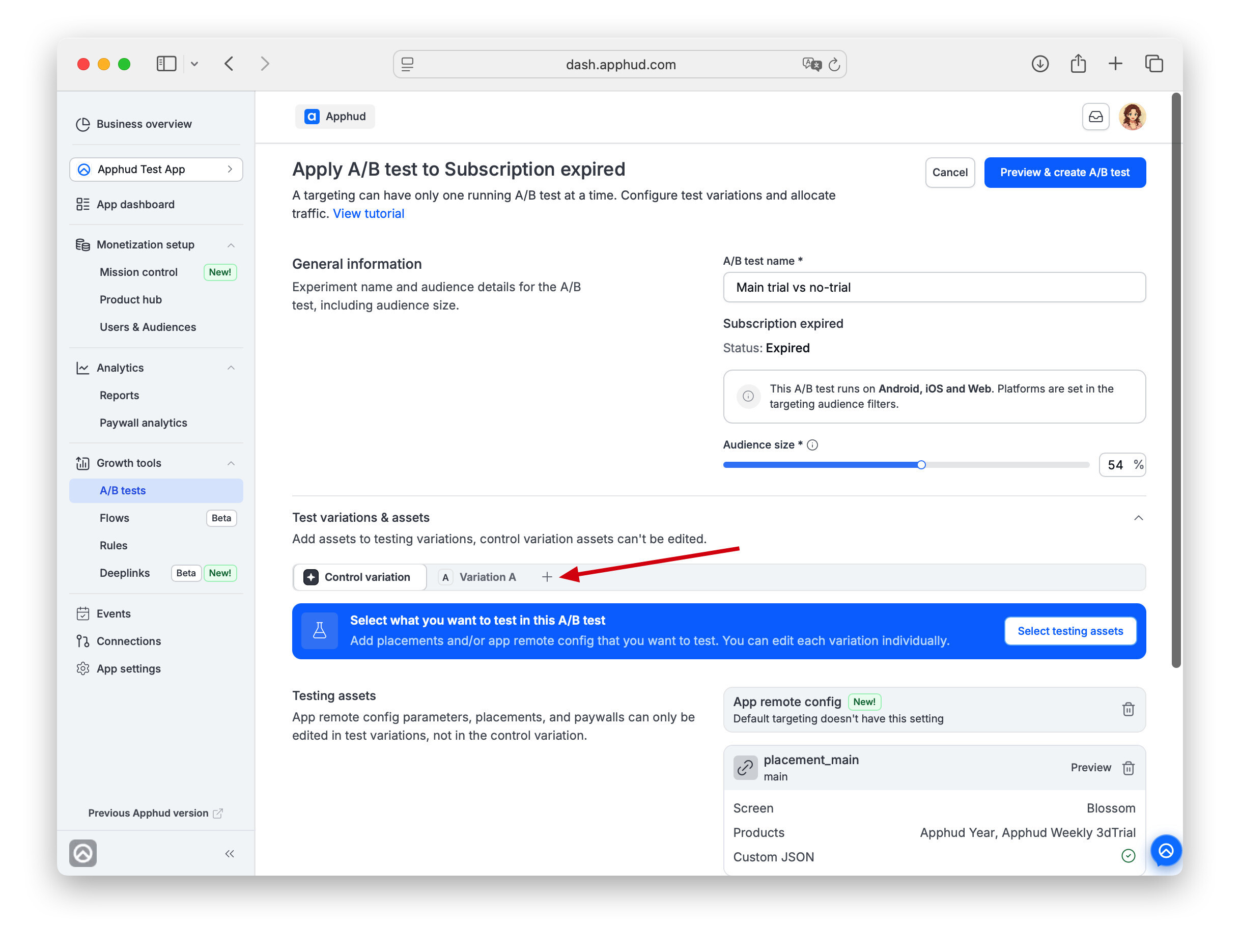Click the platforms info circle icon
The width and height of the screenshot is (1240, 952).
(x=748, y=396)
